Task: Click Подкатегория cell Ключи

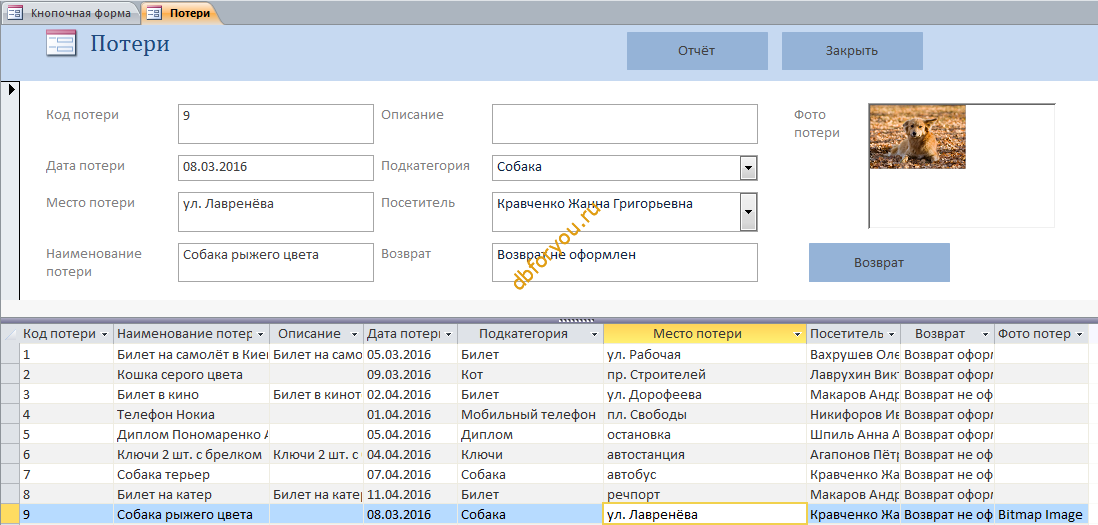Action: (530, 454)
